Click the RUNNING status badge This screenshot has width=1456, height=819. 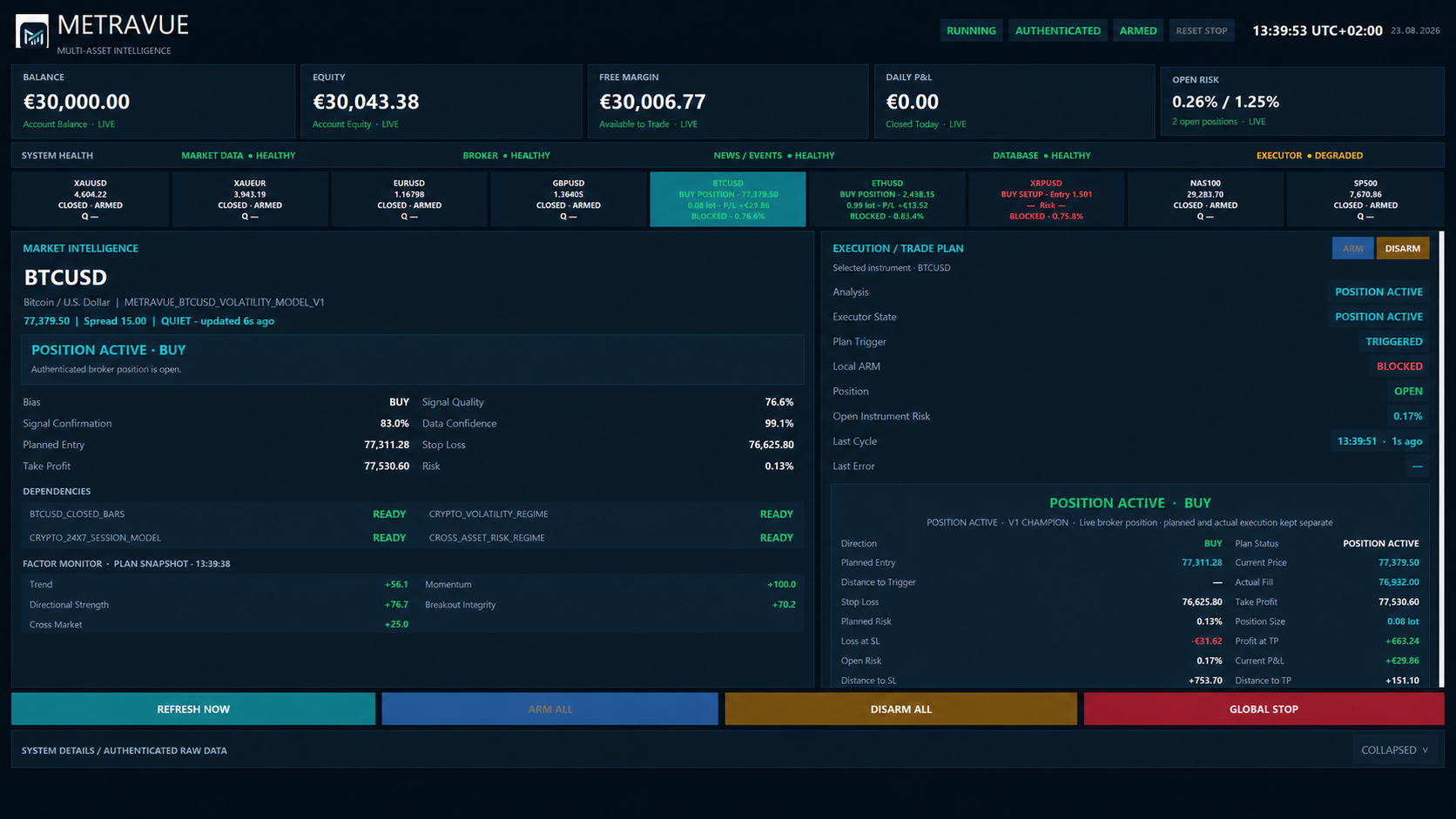(971, 30)
